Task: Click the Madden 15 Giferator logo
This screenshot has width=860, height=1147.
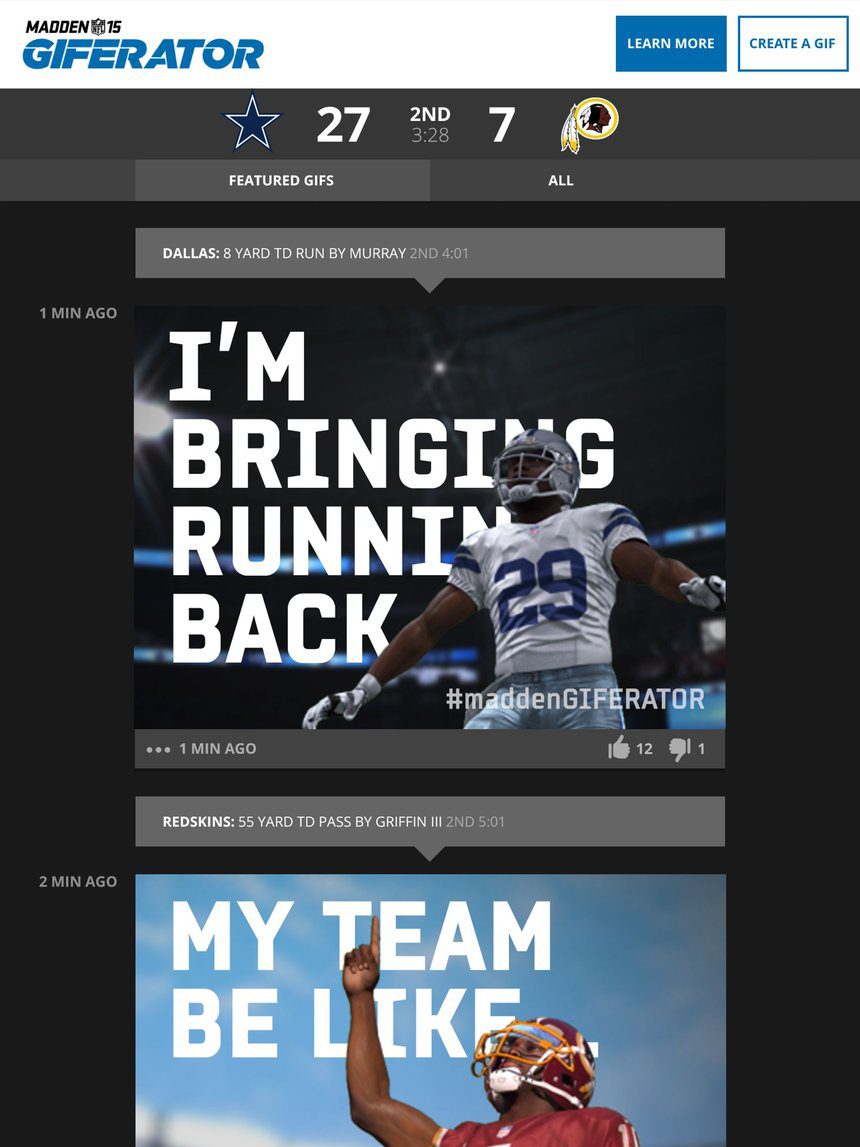Action: tap(143, 45)
